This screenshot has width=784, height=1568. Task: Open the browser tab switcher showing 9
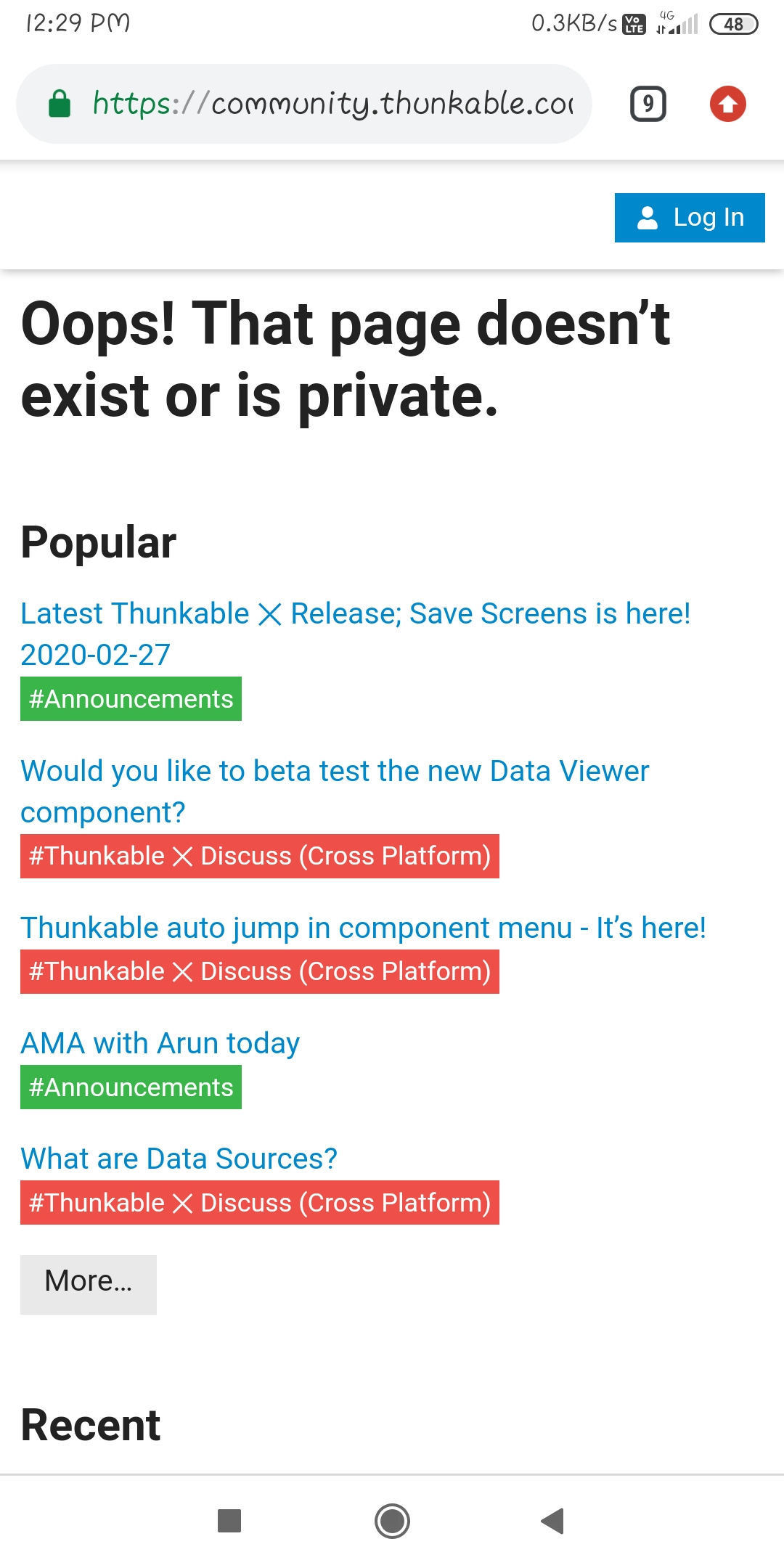point(648,104)
